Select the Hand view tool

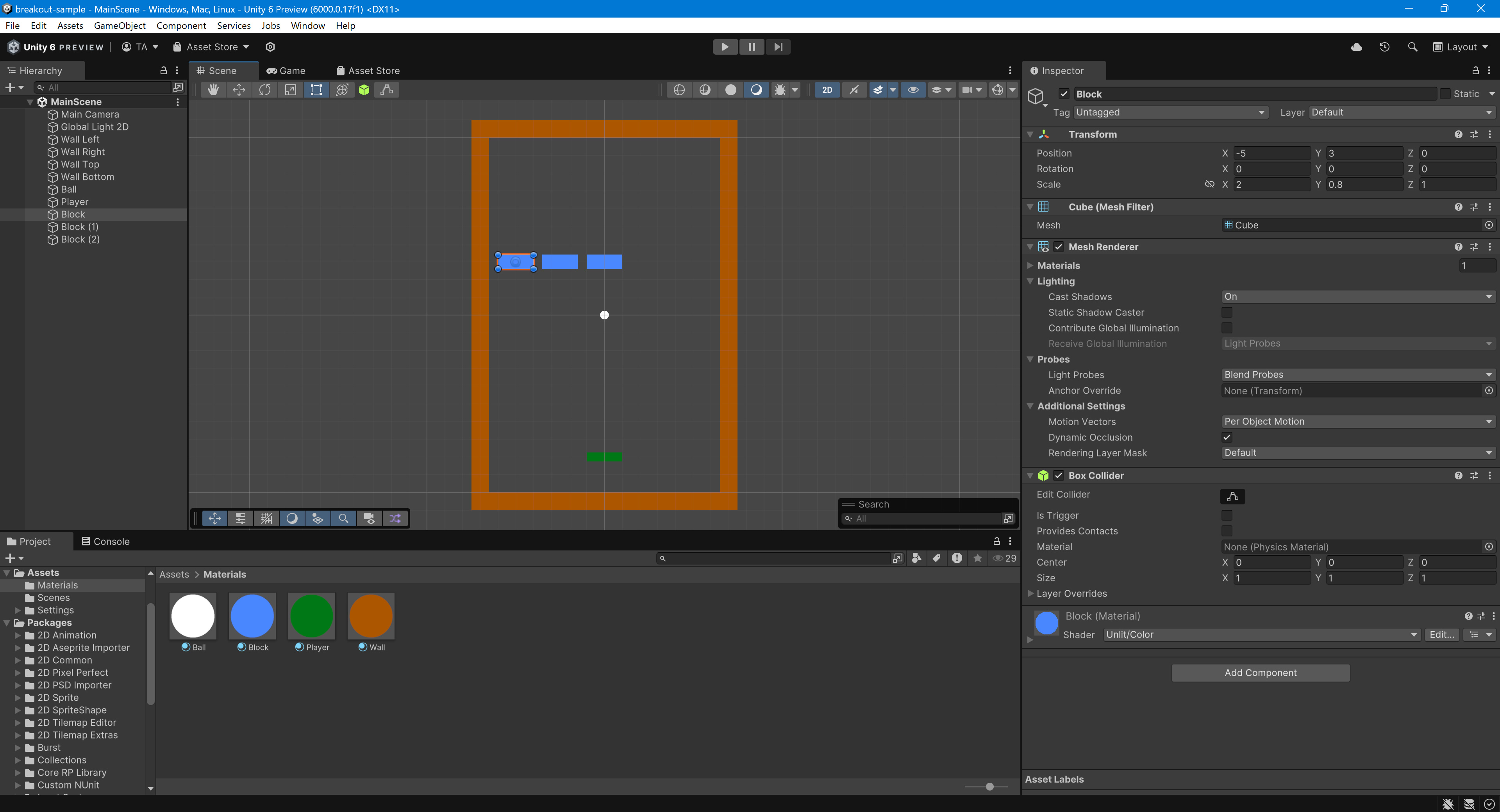(x=213, y=90)
